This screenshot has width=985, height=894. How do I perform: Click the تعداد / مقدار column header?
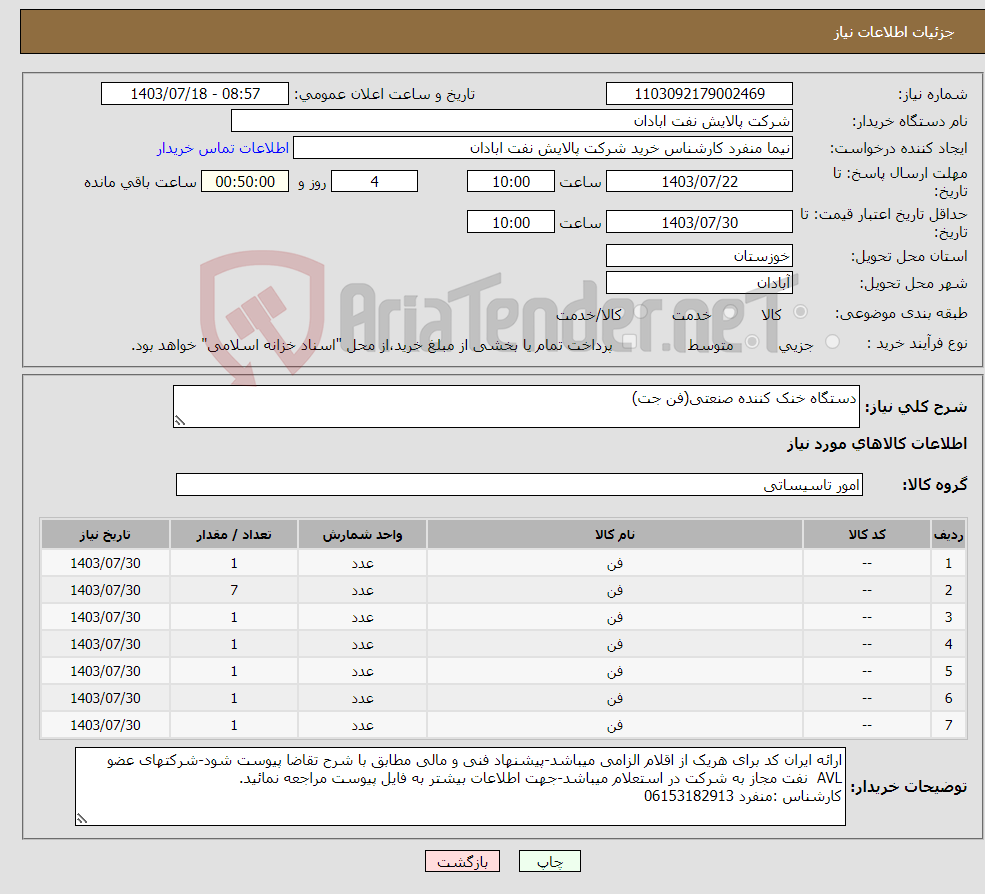pos(234,535)
